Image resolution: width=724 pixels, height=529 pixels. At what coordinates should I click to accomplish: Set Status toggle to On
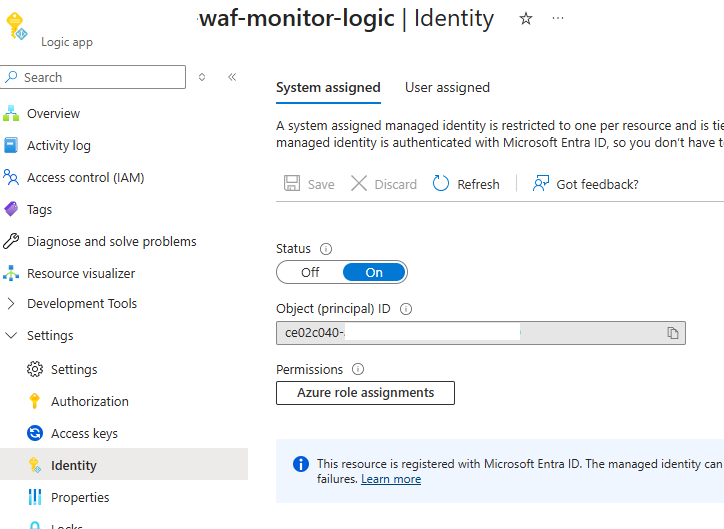374,272
